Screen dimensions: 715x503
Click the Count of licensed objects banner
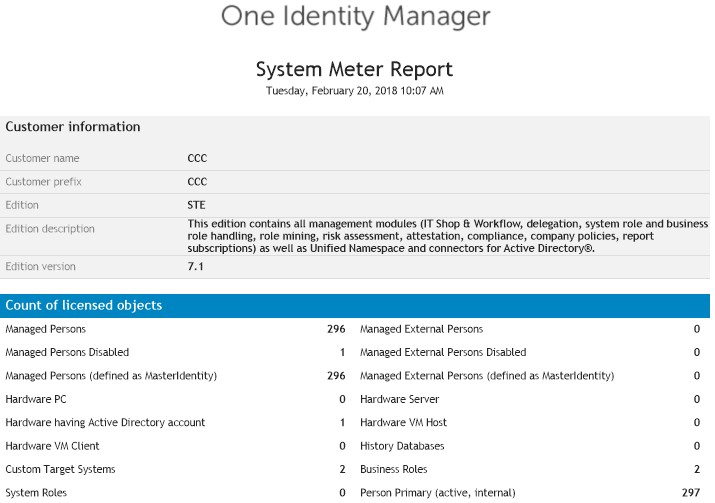tap(355, 306)
